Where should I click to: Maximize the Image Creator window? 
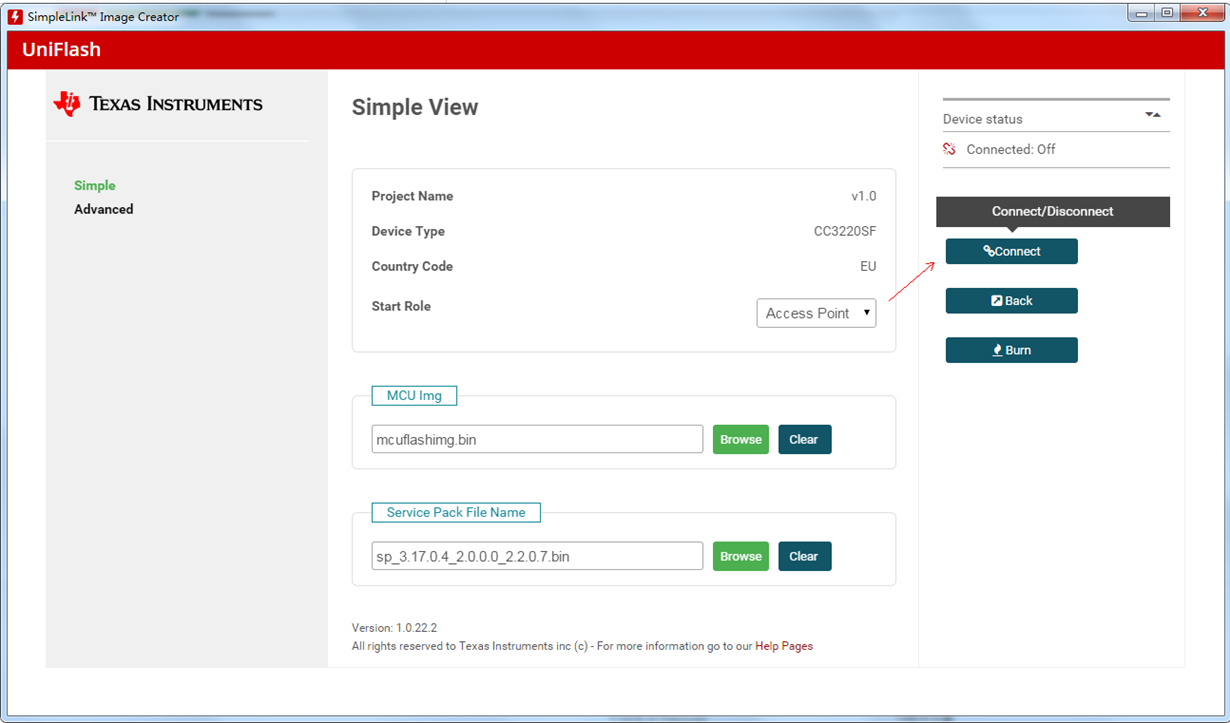[1167, 13]
